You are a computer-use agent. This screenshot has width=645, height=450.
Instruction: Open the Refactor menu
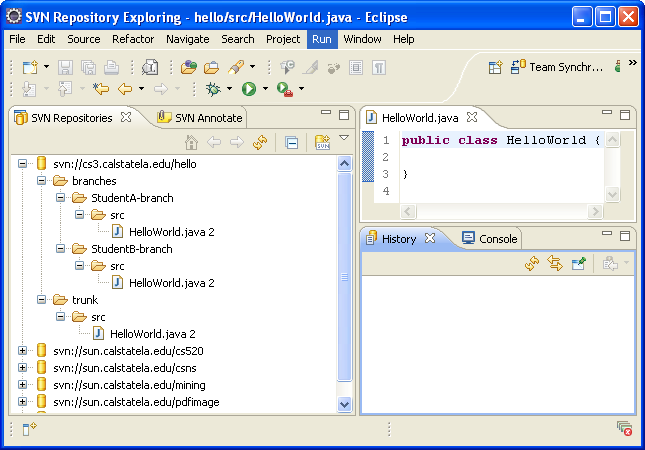tap(133, 39)
